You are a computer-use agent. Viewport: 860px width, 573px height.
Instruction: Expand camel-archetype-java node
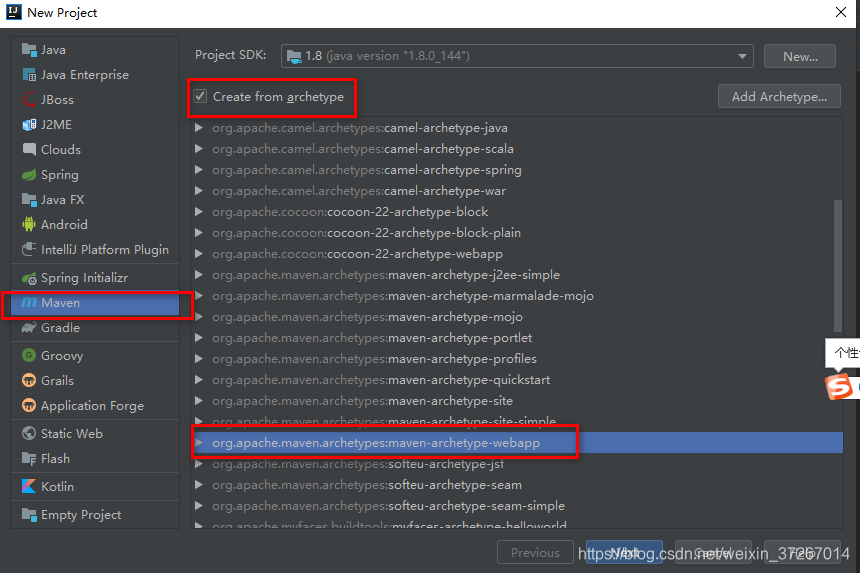pos(199,128)
